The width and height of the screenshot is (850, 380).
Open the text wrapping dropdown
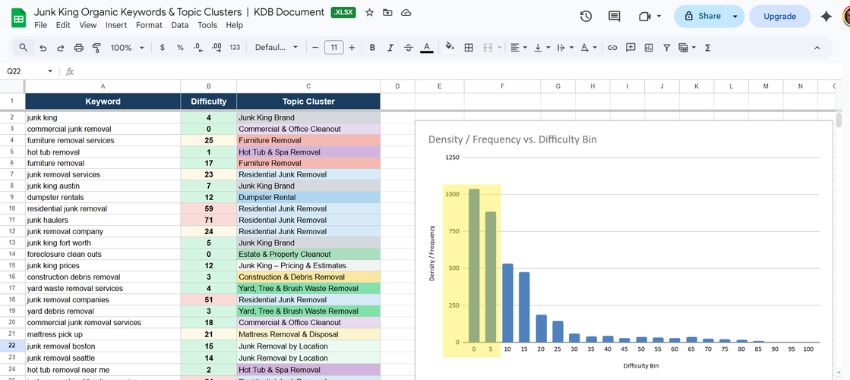565,48
